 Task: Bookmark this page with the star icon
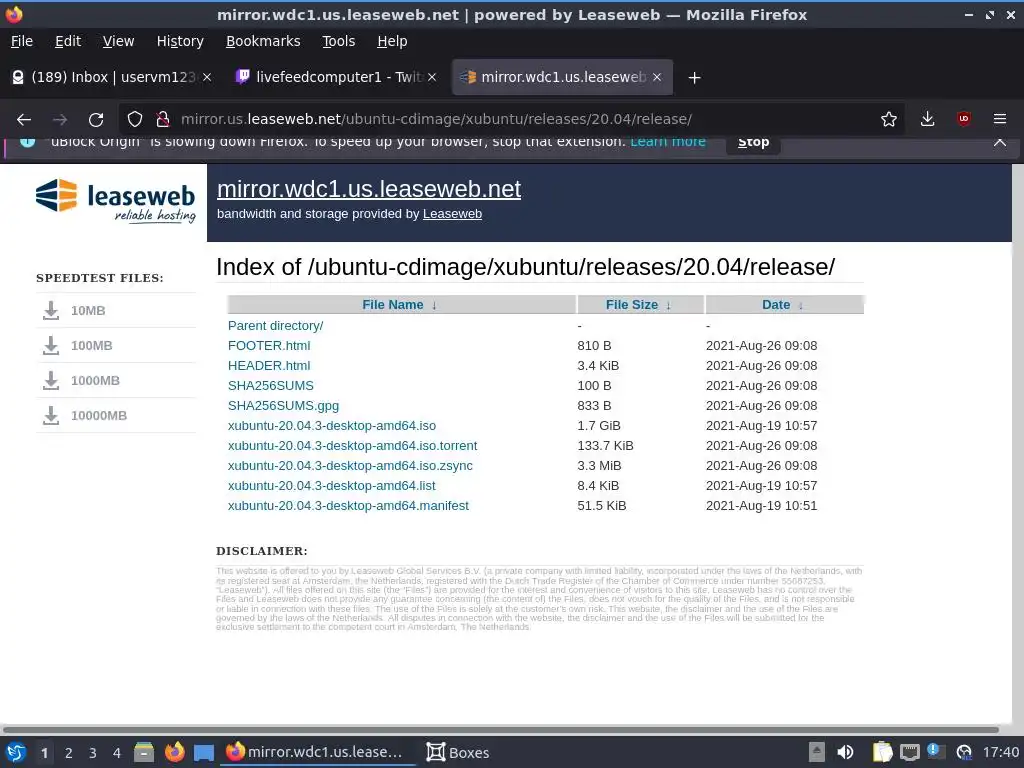tap(888, 119)
